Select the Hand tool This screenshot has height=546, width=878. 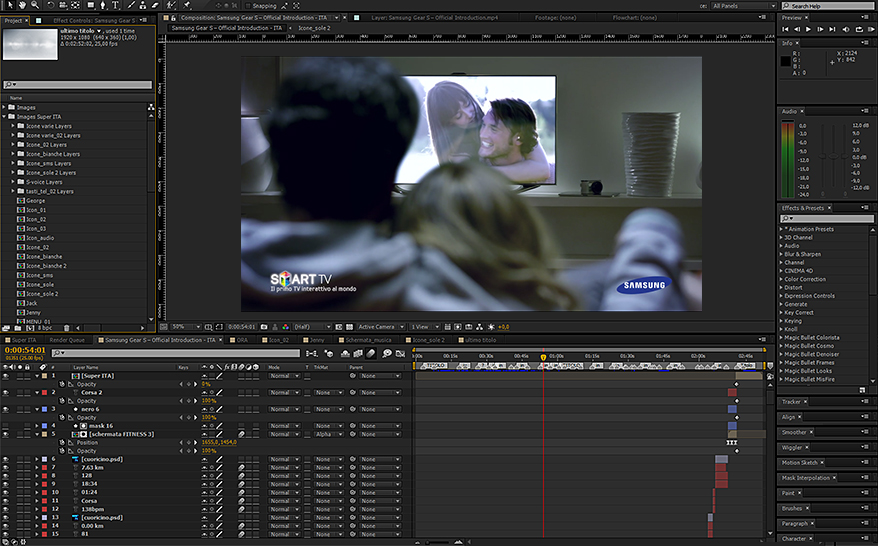[22, 5]
